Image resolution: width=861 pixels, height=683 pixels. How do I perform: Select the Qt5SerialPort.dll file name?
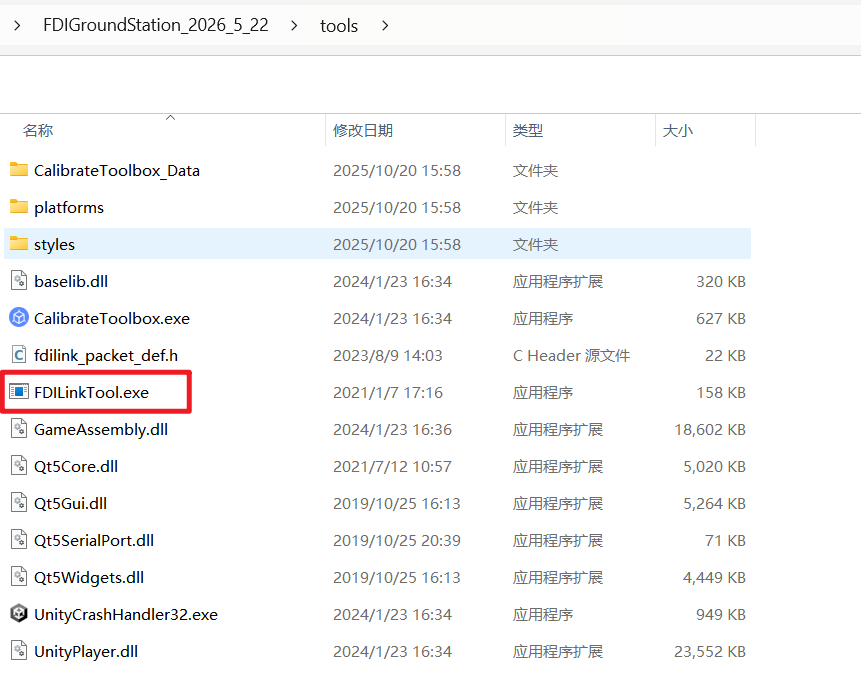tap(94, 540)
